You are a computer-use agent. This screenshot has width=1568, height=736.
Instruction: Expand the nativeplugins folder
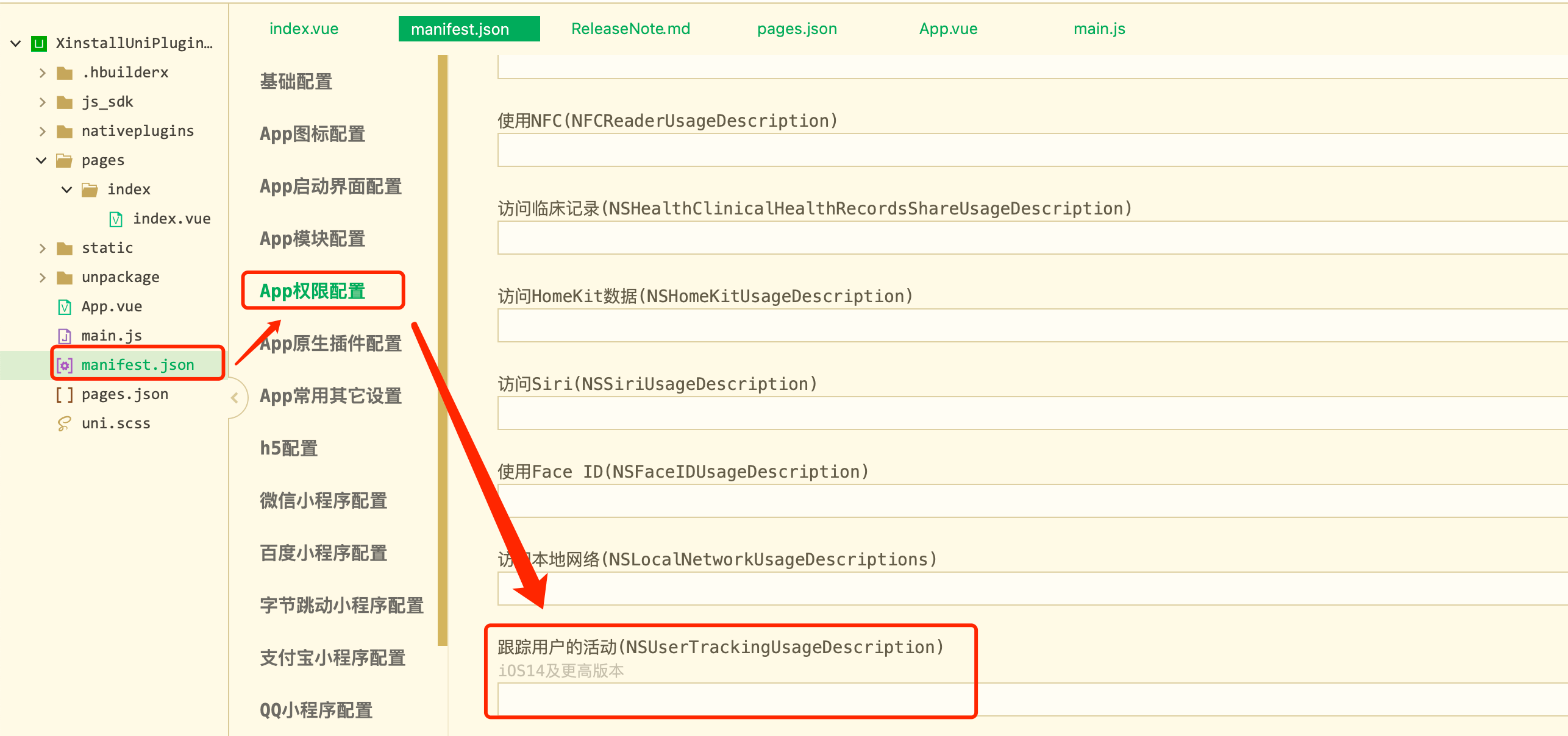[x=41, y=130]
